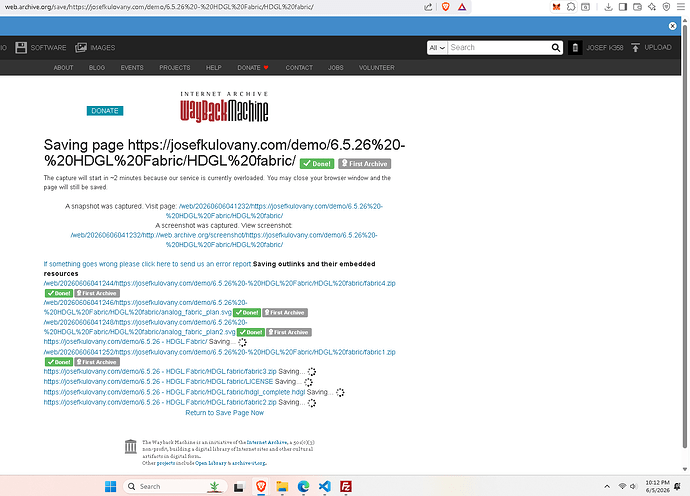Image resolution: width=690 pixels, height=496 pixels.
Task: Click the Upload arrow icon
Action: (635, 48)
